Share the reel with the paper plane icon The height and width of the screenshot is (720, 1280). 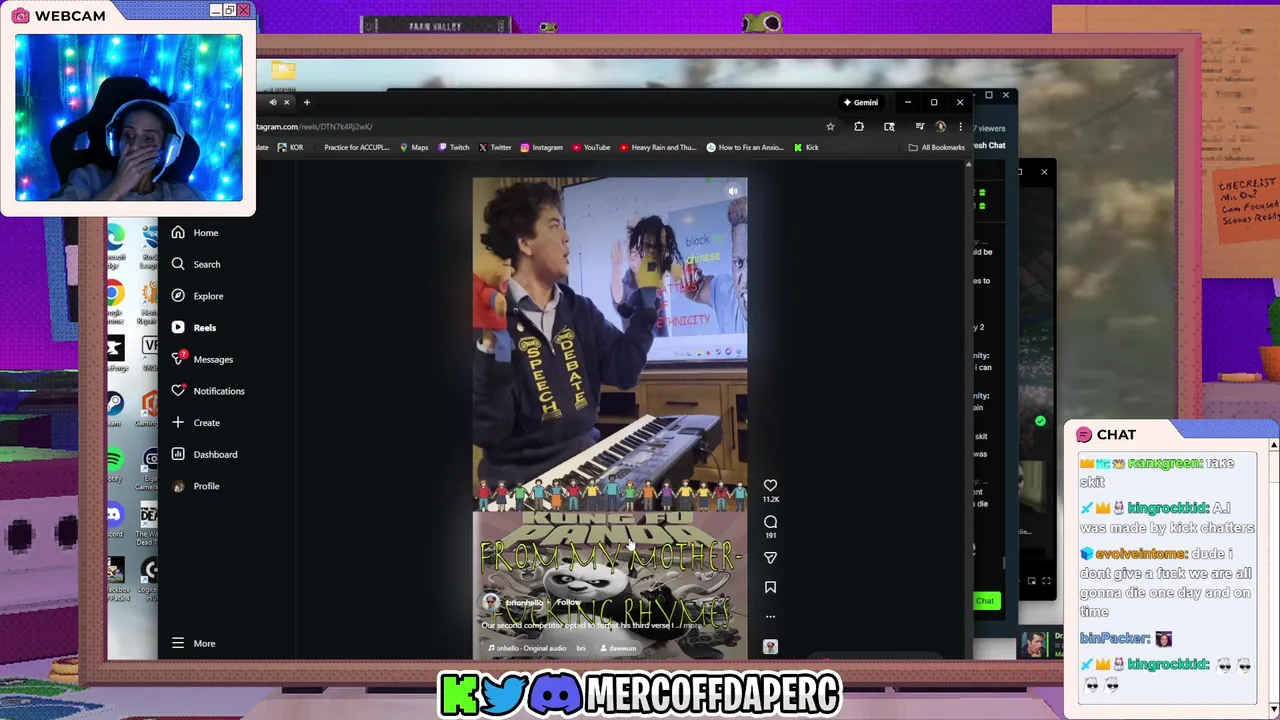pyautogui.click(x=770, y=558)
